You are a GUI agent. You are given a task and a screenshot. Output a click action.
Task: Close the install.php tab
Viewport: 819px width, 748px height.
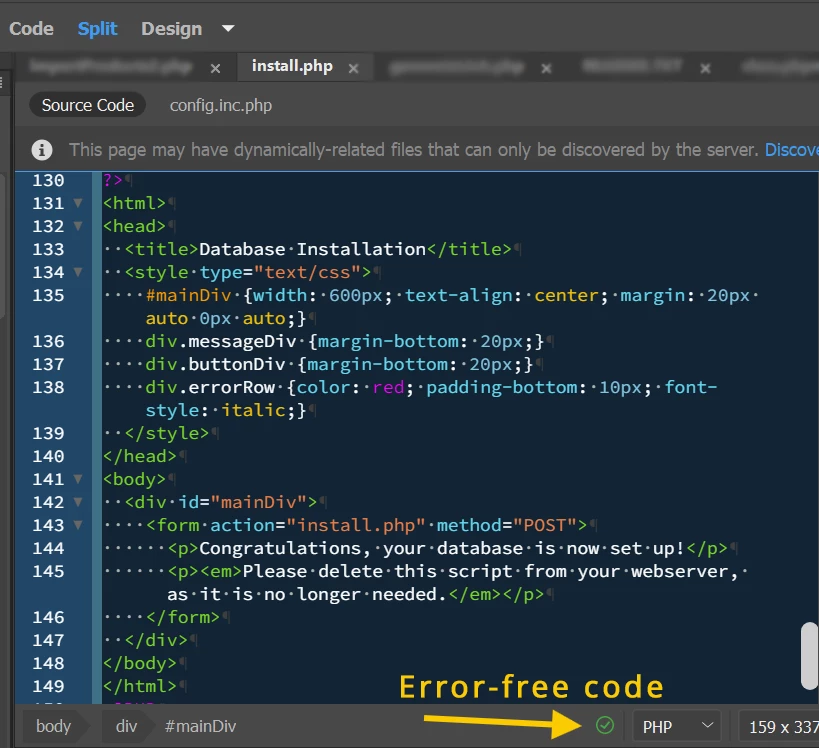pos(354,68)
